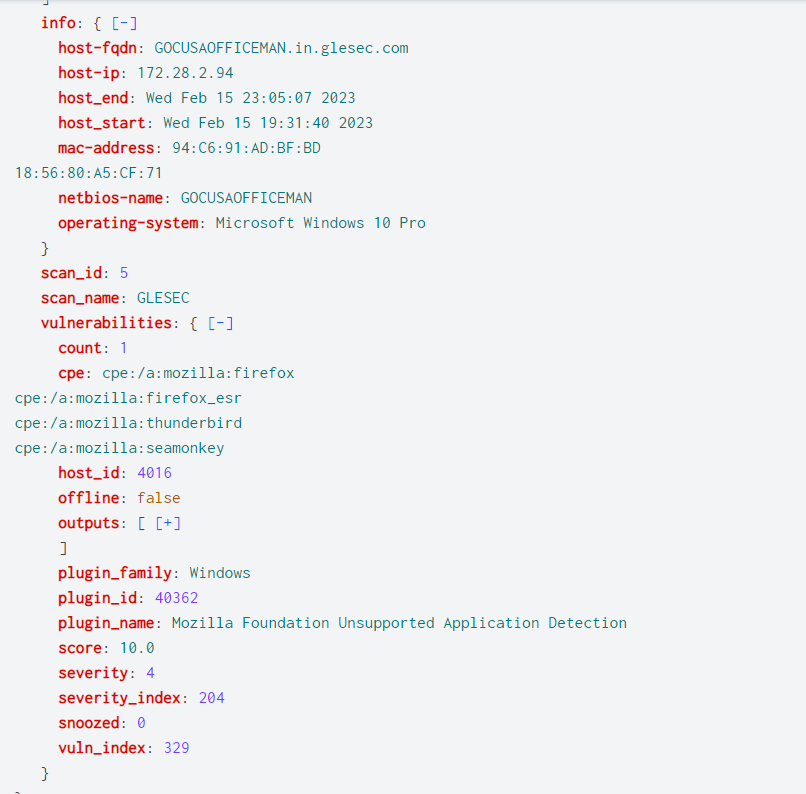This screenshot has height=794, width=806.
Task: Expand the outputs array
Action: pyautogui.click(x=168, y=523)
